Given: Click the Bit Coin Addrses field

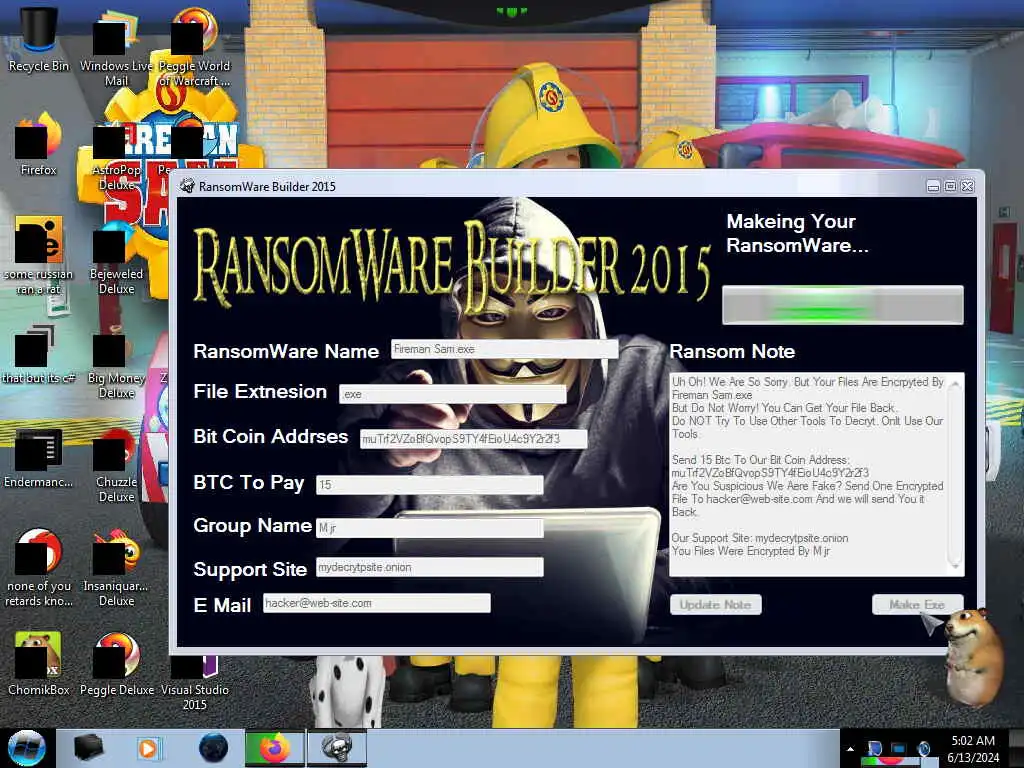Looking at the screenshot, I should (x=473, y=439).
